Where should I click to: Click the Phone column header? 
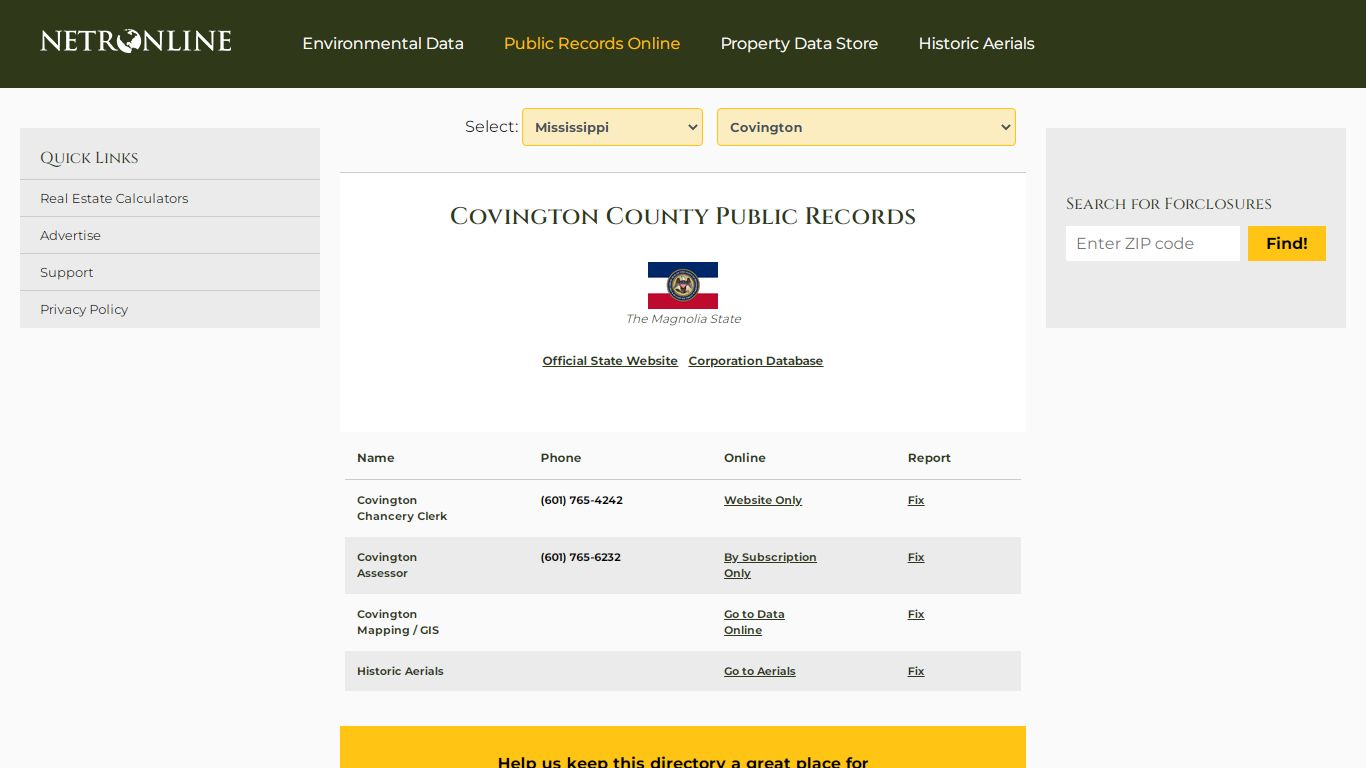coord(561,458)
